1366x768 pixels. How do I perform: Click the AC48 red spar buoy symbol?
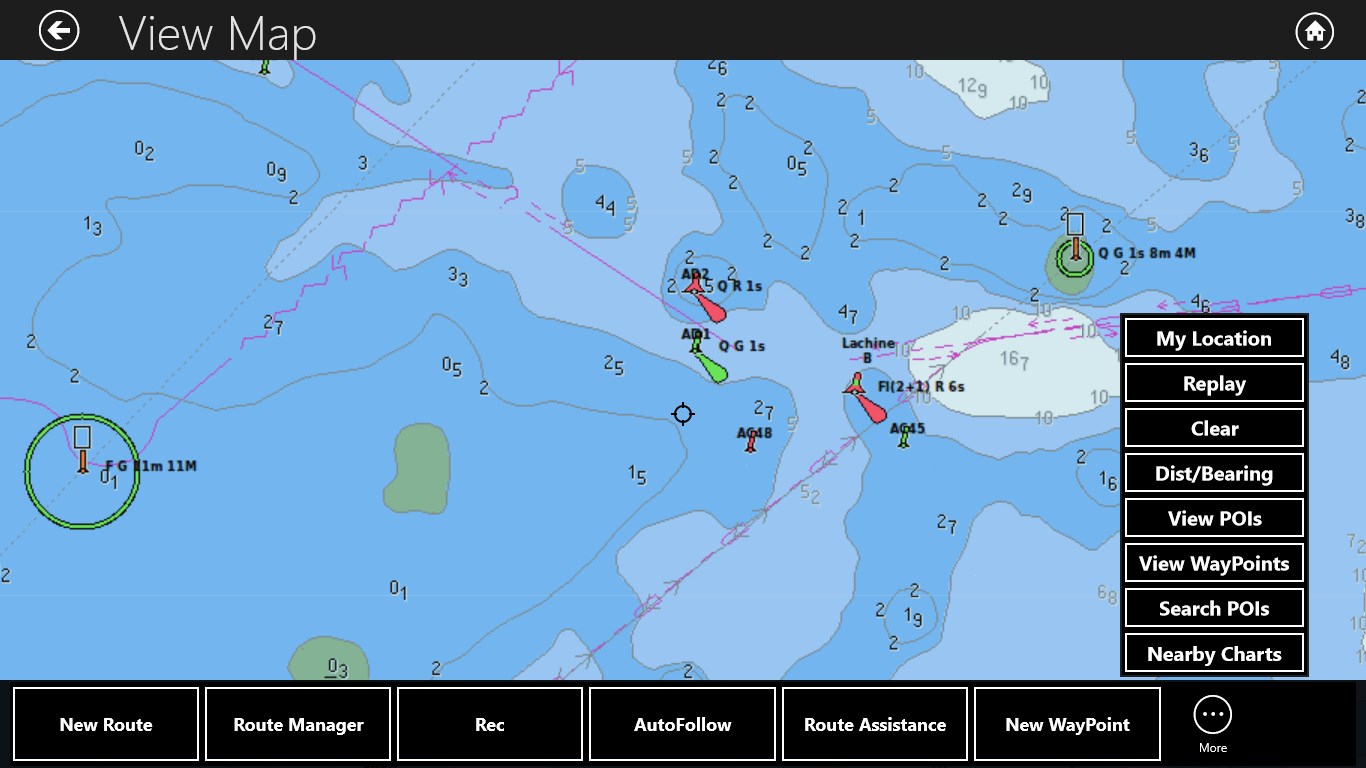751,442
